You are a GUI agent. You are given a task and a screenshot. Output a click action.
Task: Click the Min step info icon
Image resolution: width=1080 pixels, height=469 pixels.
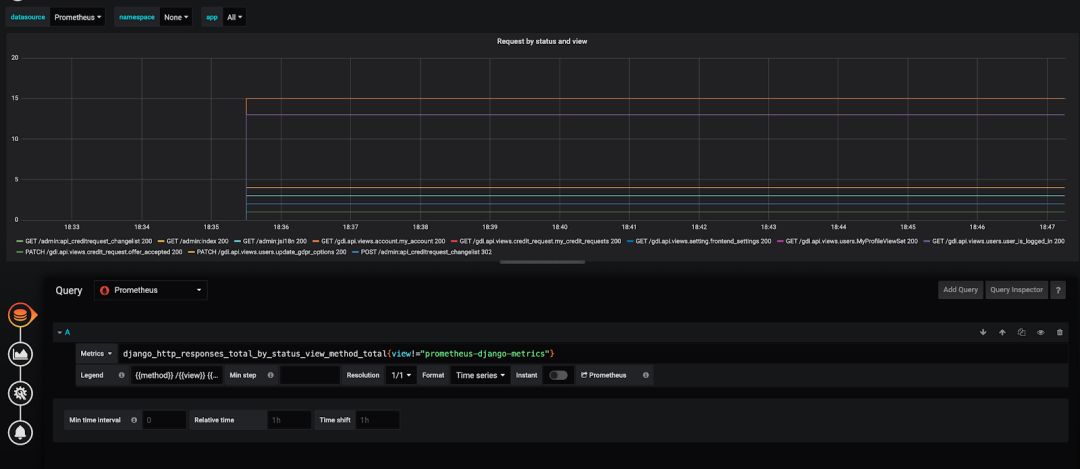[x=270, y=375]
